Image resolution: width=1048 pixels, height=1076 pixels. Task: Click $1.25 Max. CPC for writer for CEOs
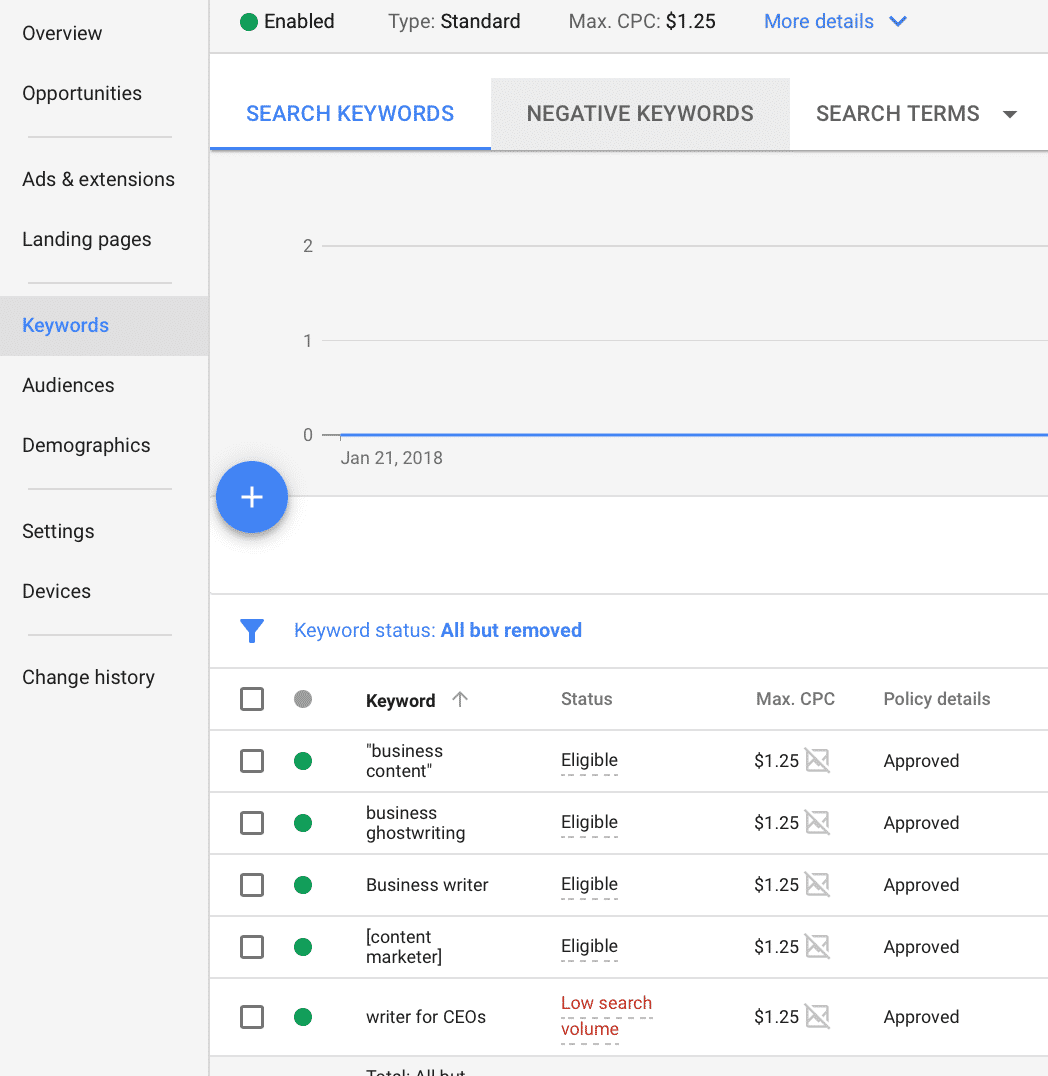tap(776, 1017)
